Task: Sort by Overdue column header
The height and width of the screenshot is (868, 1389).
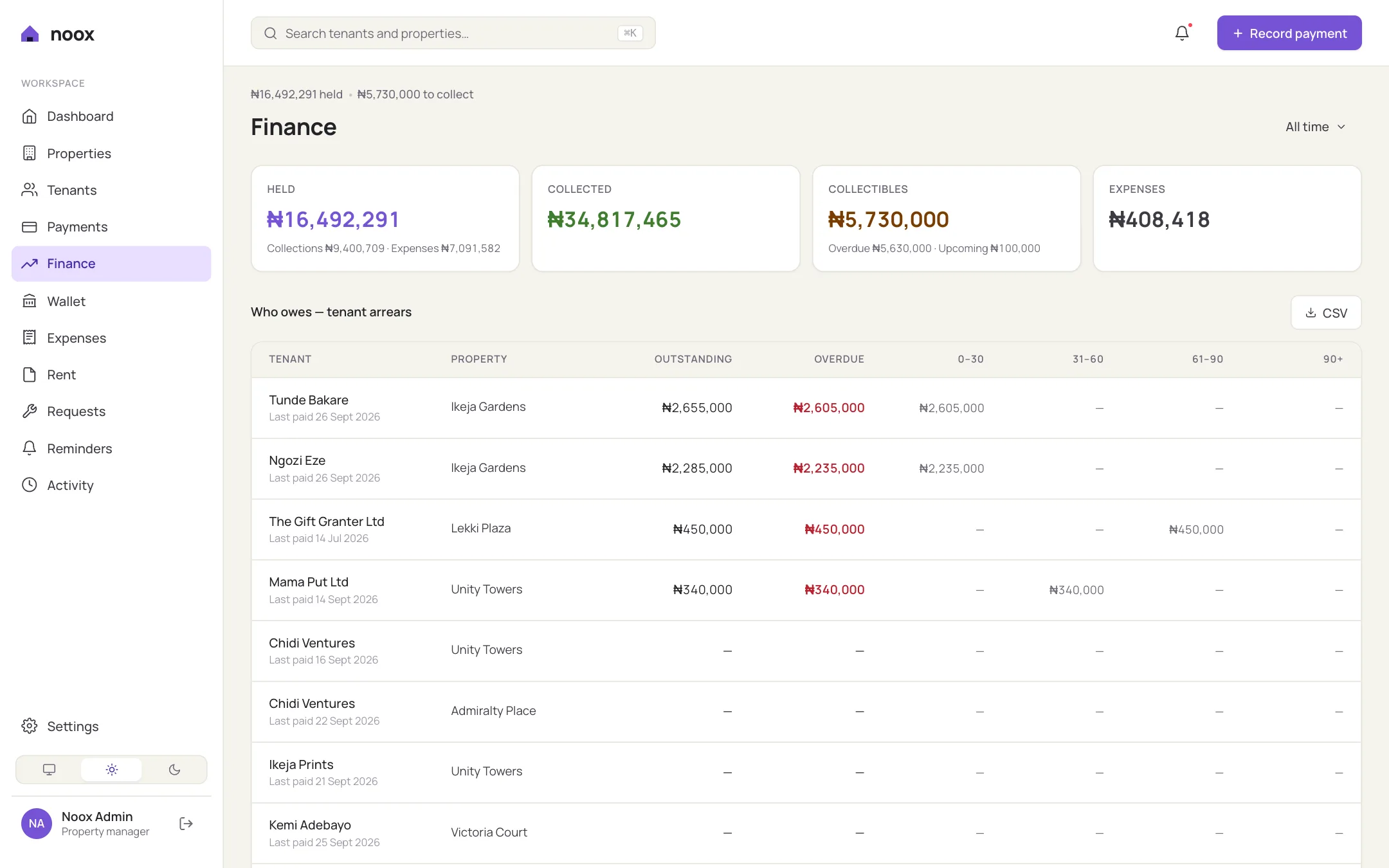Action: 839,359
